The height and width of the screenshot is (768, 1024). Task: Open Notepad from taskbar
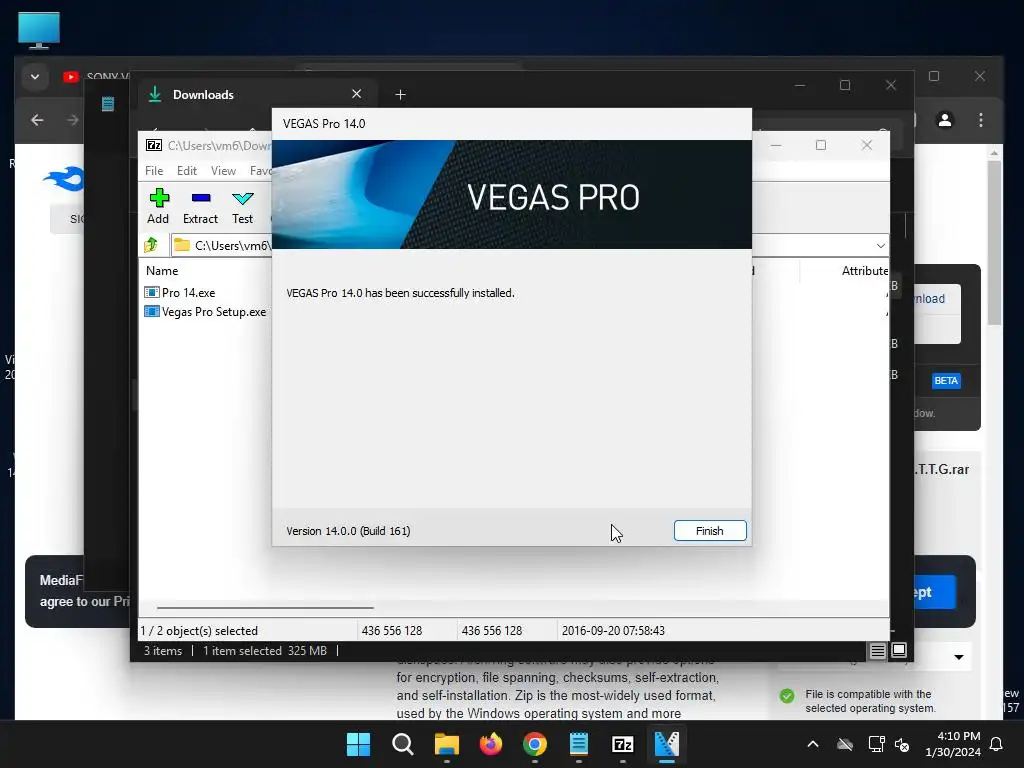pos(579,744)
